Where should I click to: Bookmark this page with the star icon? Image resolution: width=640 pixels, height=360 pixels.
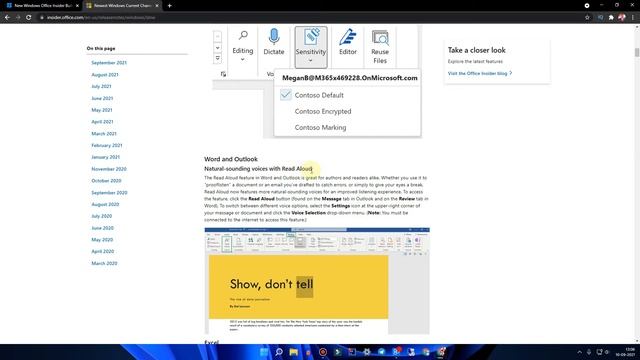pos(587,18)
